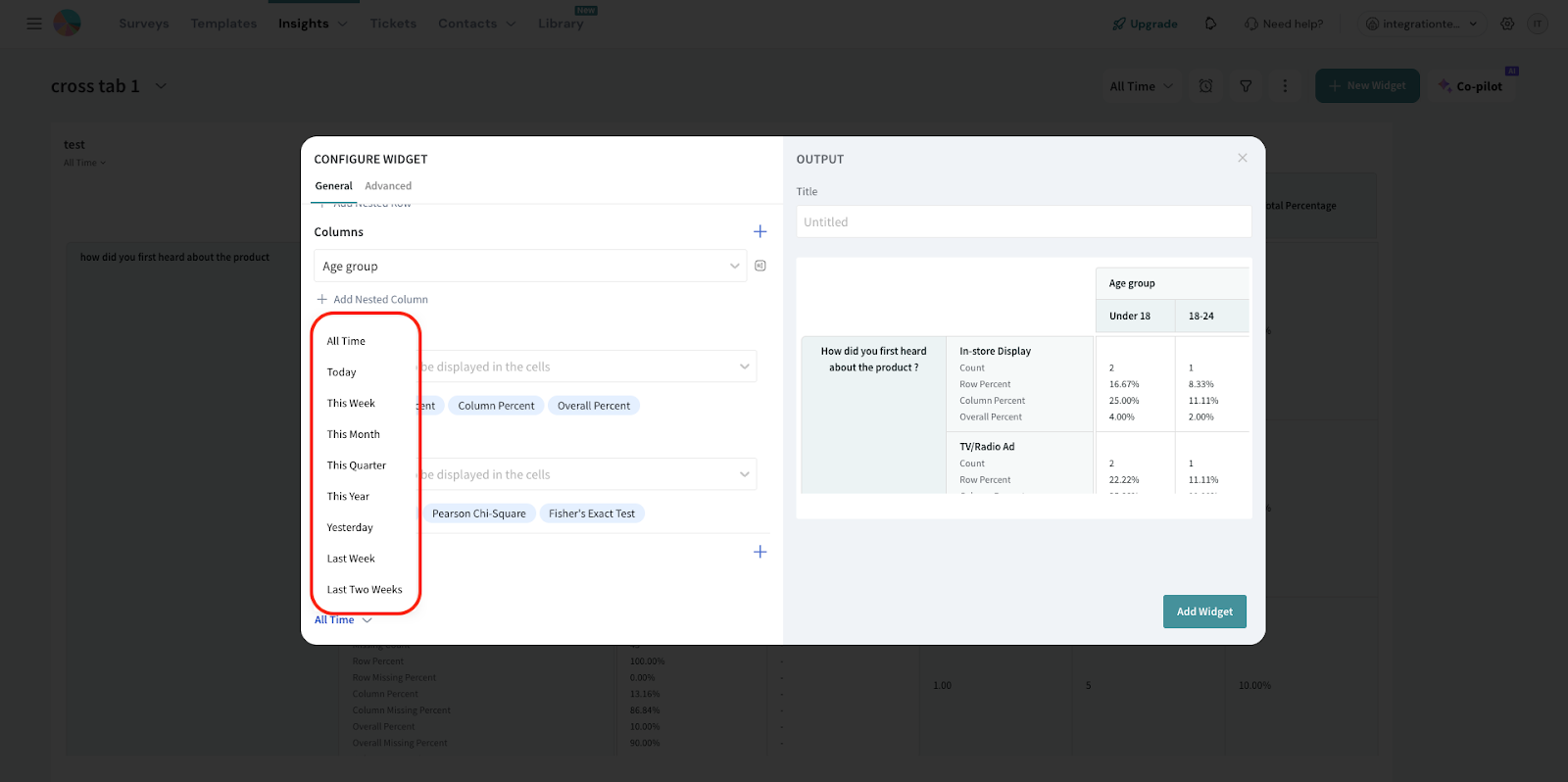Image resolution: width=1568 pixels, height=782 pixels.
Task: Open the All Time dropdown at dialog bottom
Action: point(343,620)
